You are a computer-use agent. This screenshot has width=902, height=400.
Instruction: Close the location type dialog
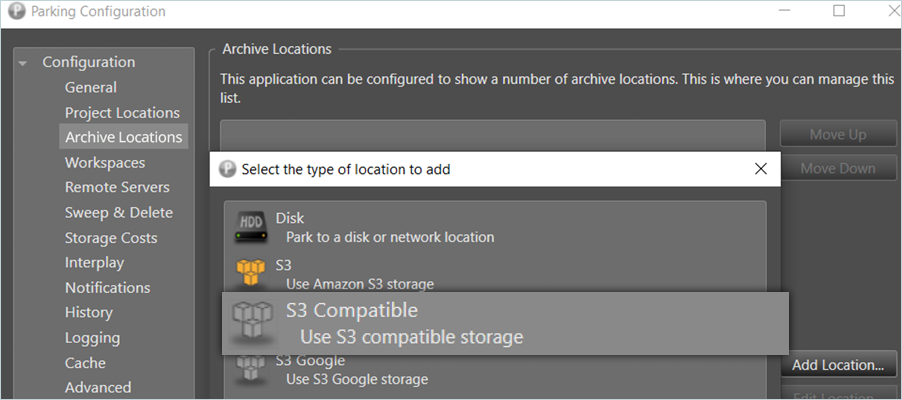pos(761,169)
